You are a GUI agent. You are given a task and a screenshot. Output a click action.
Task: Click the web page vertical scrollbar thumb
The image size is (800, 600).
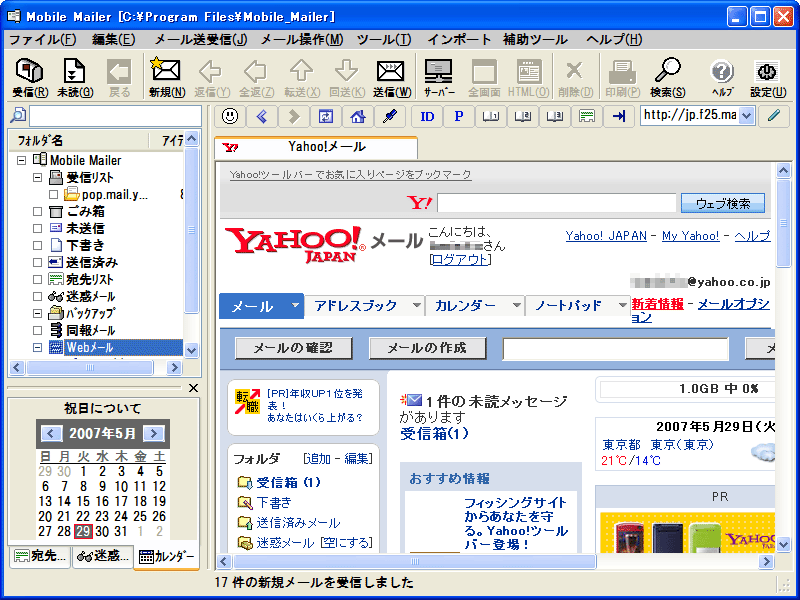(x=783, y=223)
